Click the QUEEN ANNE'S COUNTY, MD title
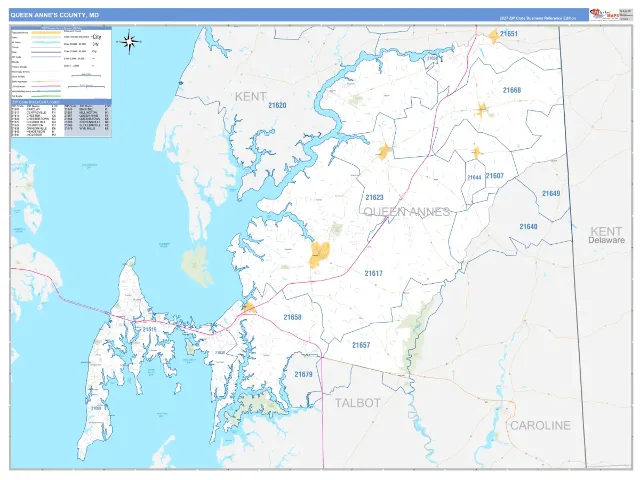Viewport: 640px width, 480px height. click(55, 15)
